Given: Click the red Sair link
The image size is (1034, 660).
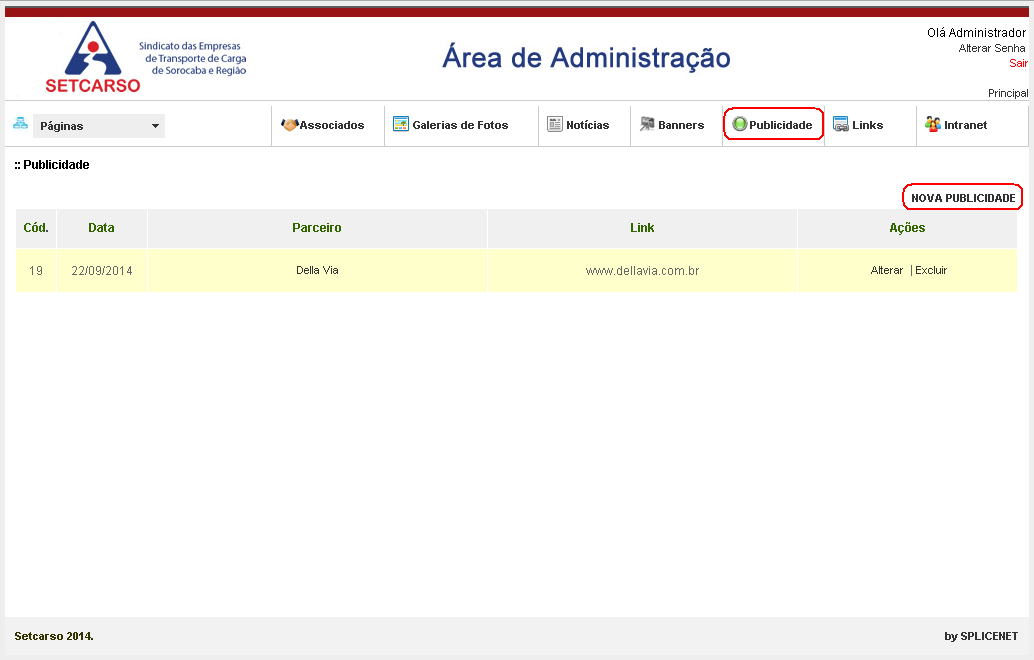Looking at the screenshot, I should [x=1018, y=63].
